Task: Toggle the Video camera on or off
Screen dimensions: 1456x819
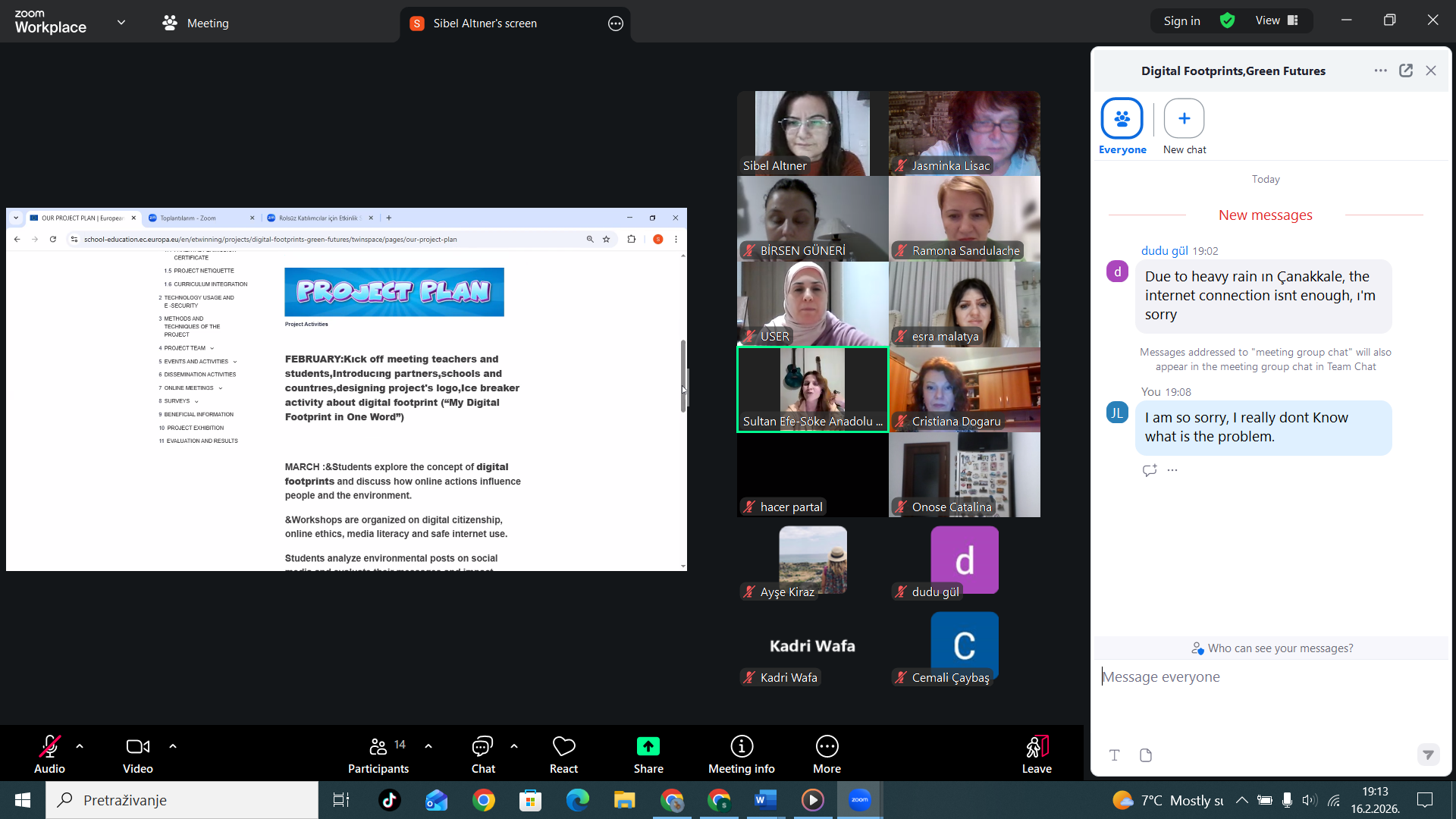Action: 137,754
